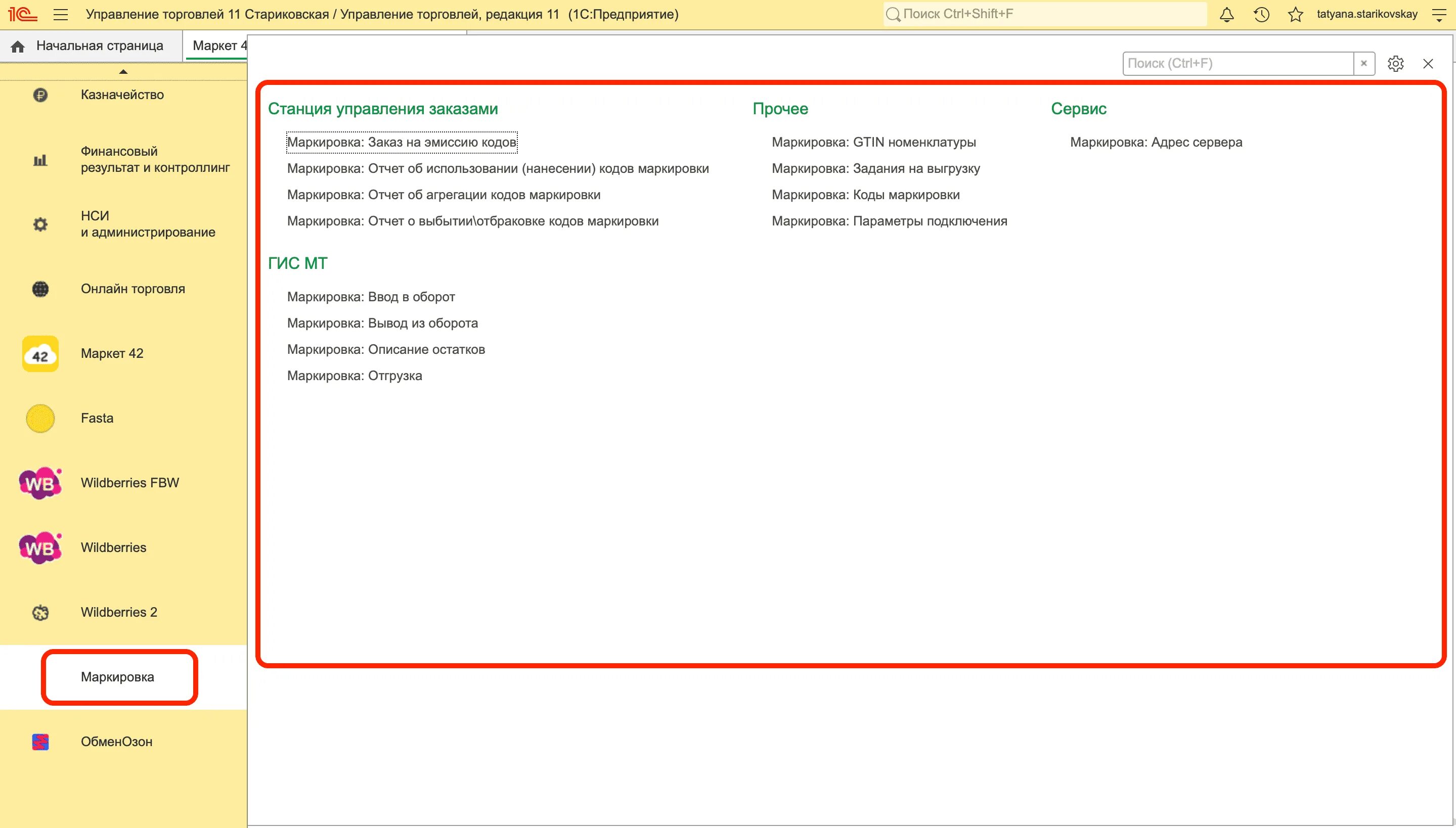Open Маркировка: Коды маркировки
The image size is (1456, 828).
866,195
